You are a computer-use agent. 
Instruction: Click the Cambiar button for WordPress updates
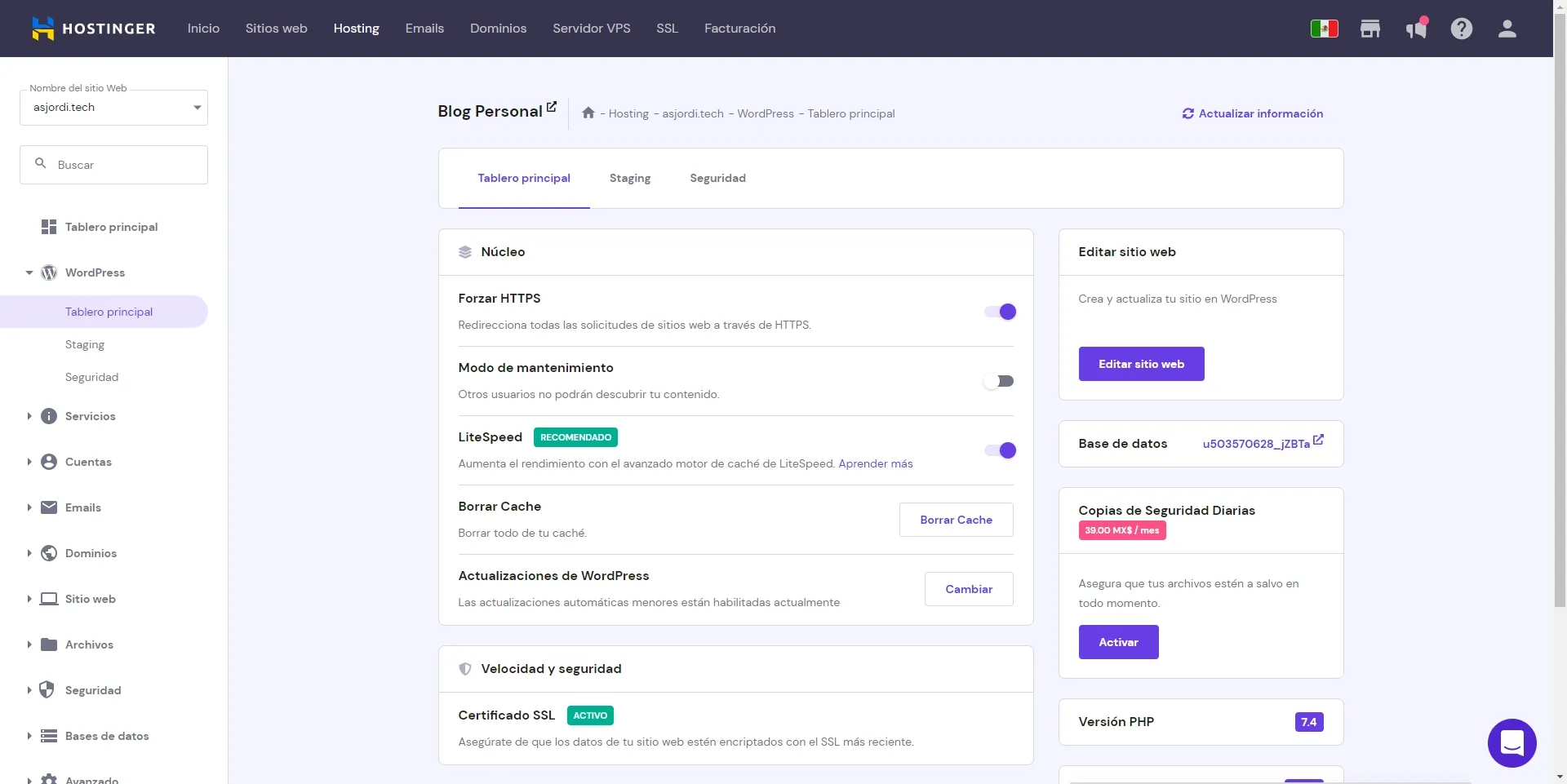click(969, 589)
